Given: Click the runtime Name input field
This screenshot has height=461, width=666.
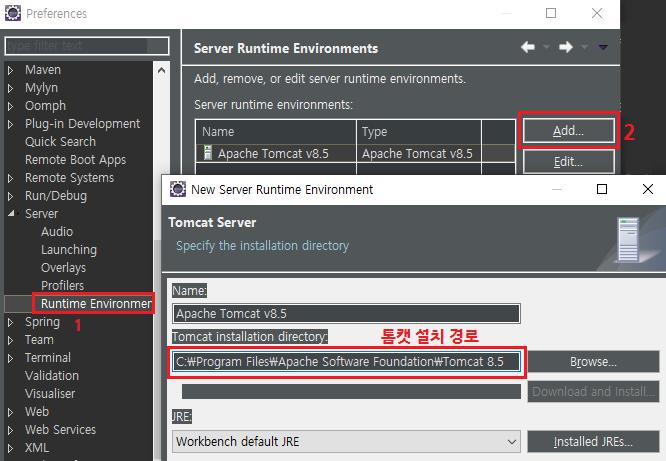Looking at the screenshot, I should tap(346, 314).
